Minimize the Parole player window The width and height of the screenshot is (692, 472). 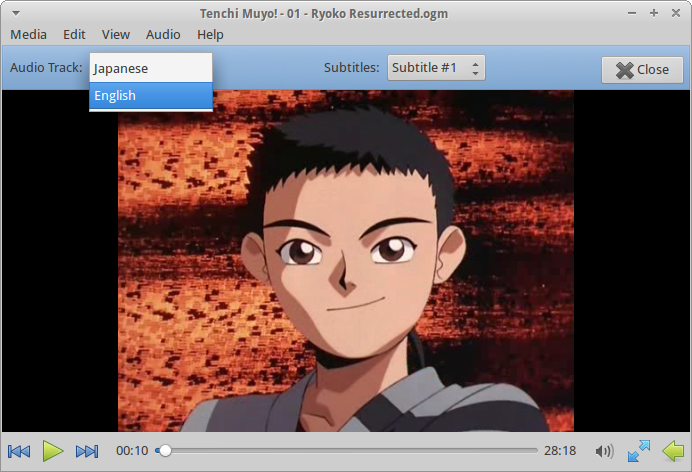pyautogui.click(x=633, y=13)
